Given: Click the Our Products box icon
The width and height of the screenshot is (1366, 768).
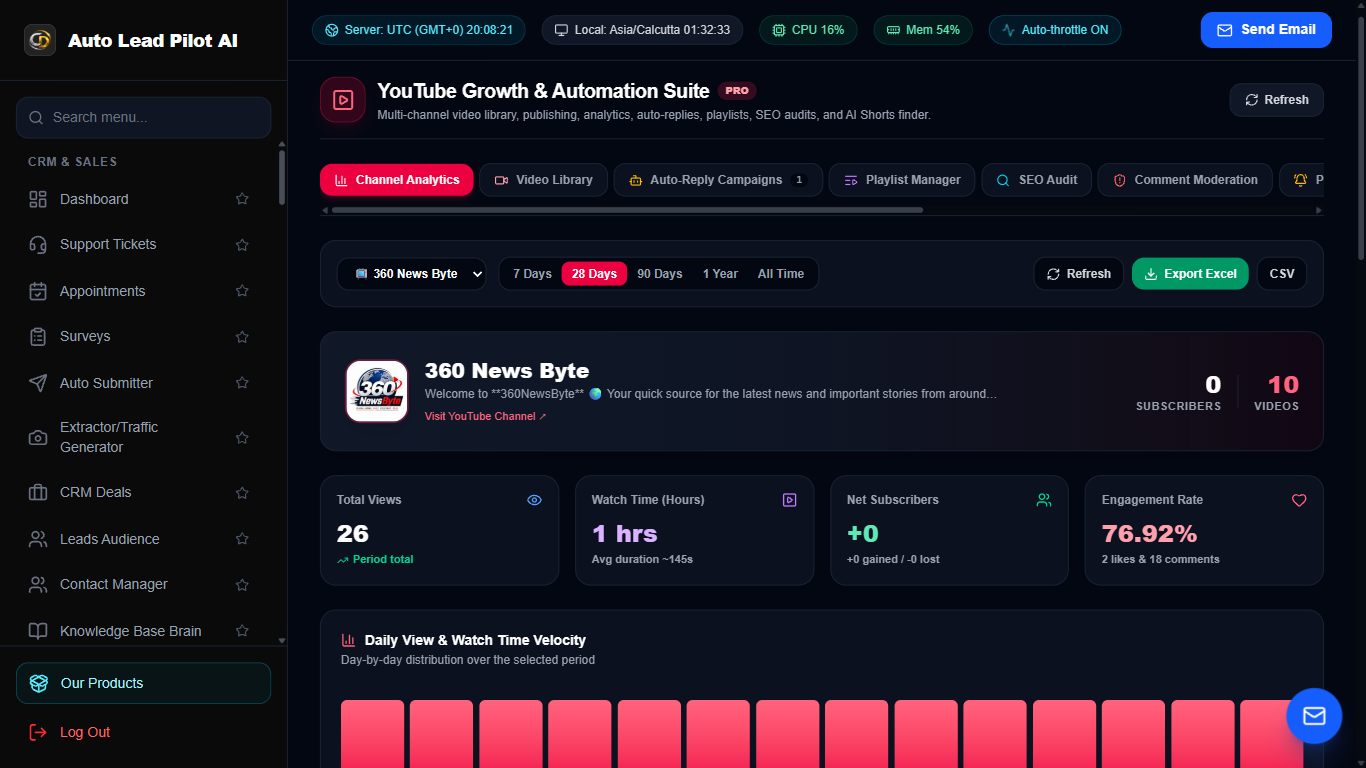Looking at the screenshot, I should click(x=39, y=683).
